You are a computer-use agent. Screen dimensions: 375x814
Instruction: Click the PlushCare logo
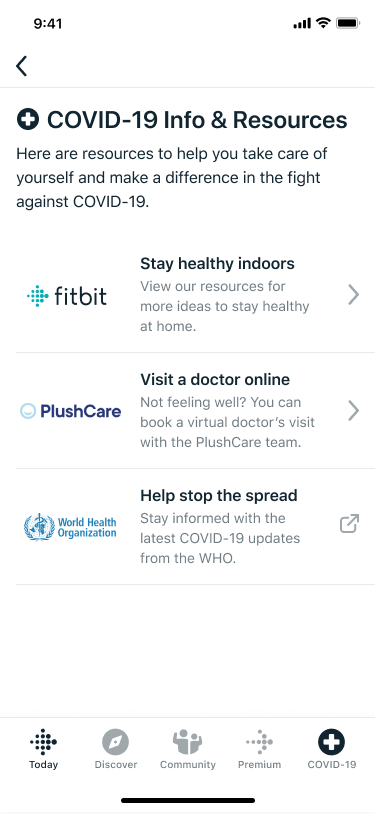coord(70,412)
